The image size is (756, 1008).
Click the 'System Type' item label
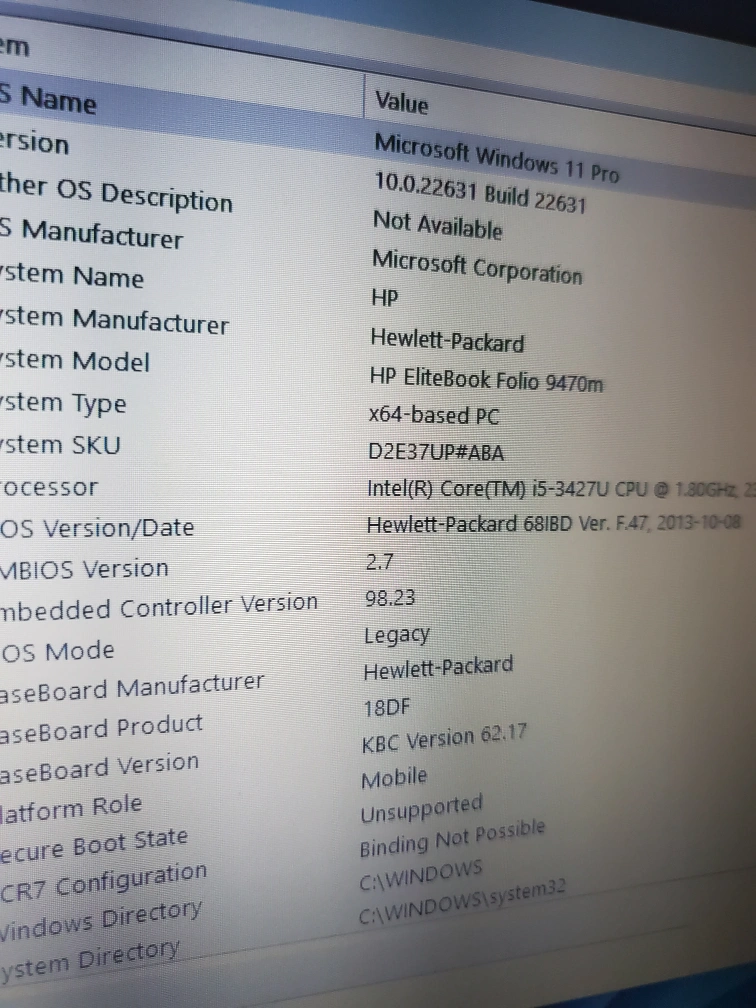[63, 404]
